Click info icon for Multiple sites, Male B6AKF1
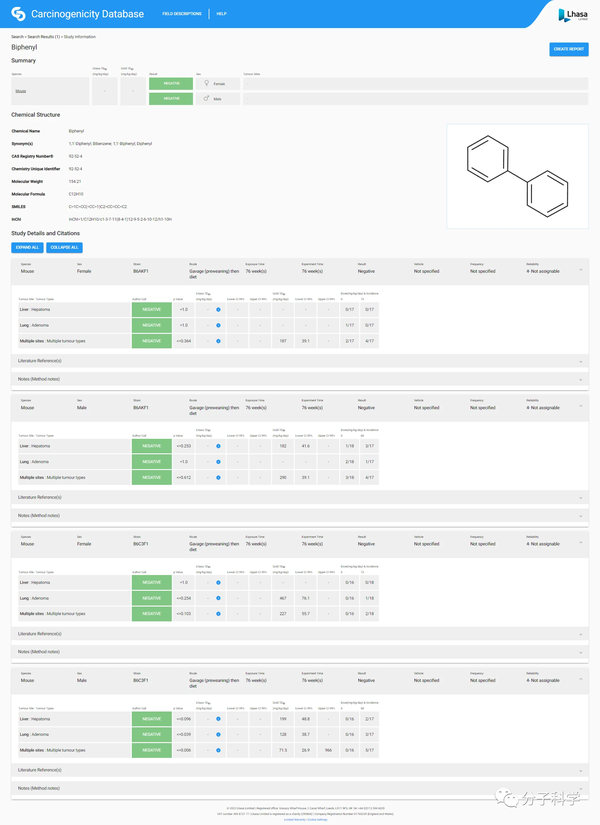 click(218, 477)
